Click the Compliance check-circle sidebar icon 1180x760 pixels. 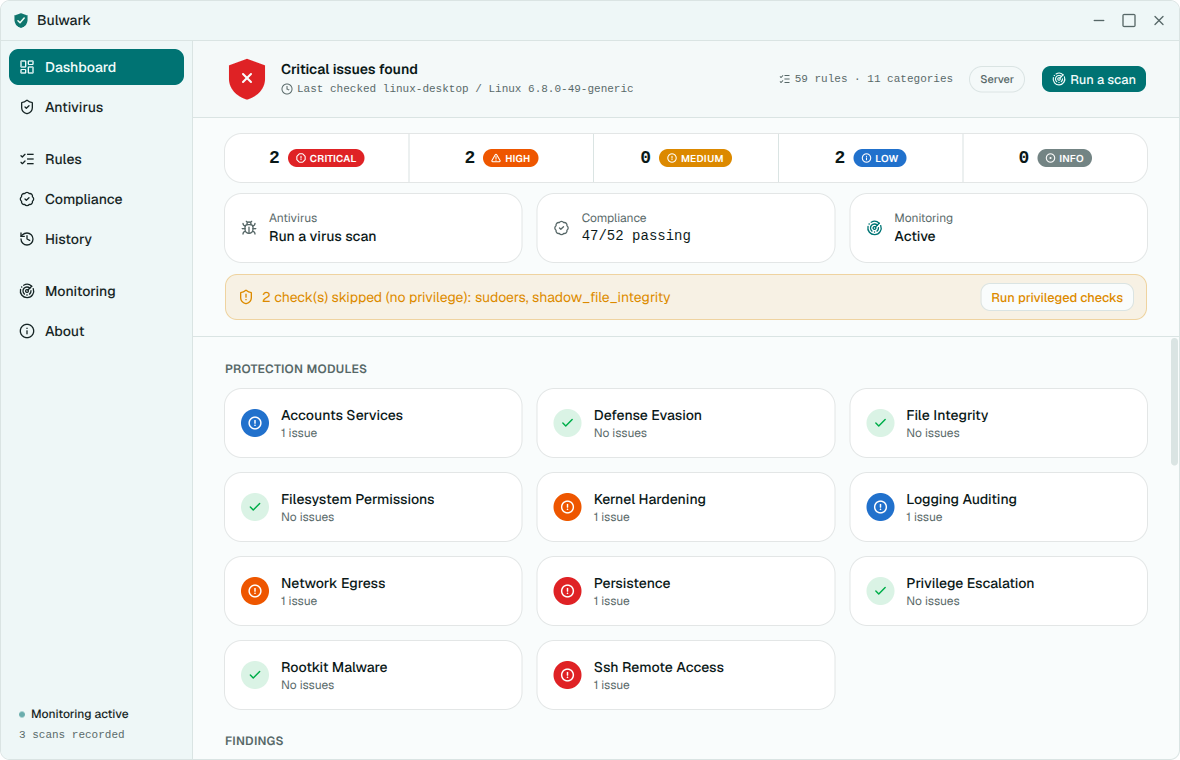click(x=27, y=199)
